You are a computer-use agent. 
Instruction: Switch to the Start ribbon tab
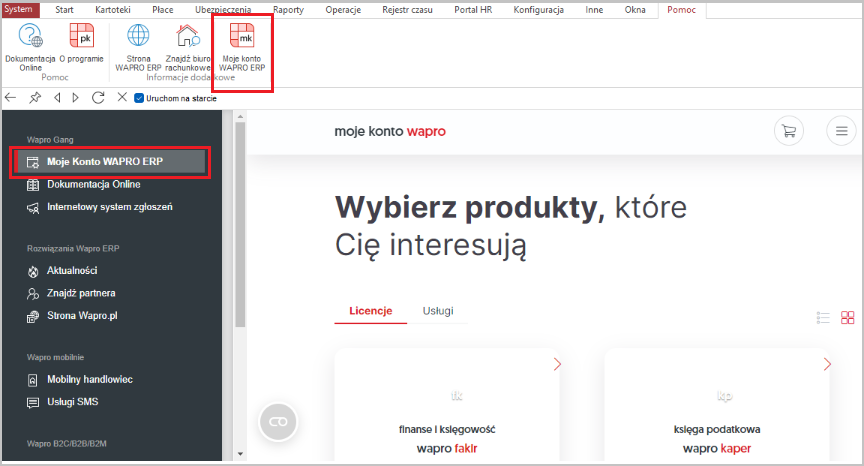pos(64,10)
